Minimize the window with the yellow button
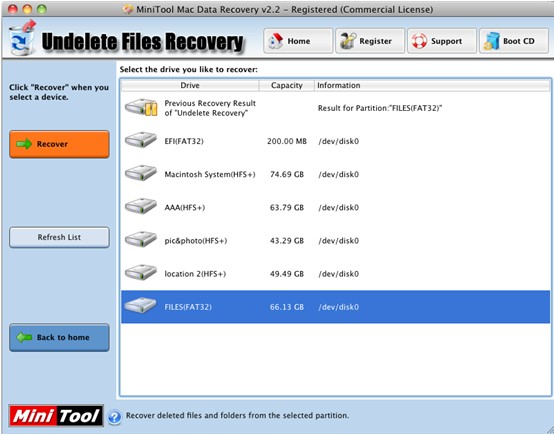Viewport: 554px width, 435px height. click(27, 9)
